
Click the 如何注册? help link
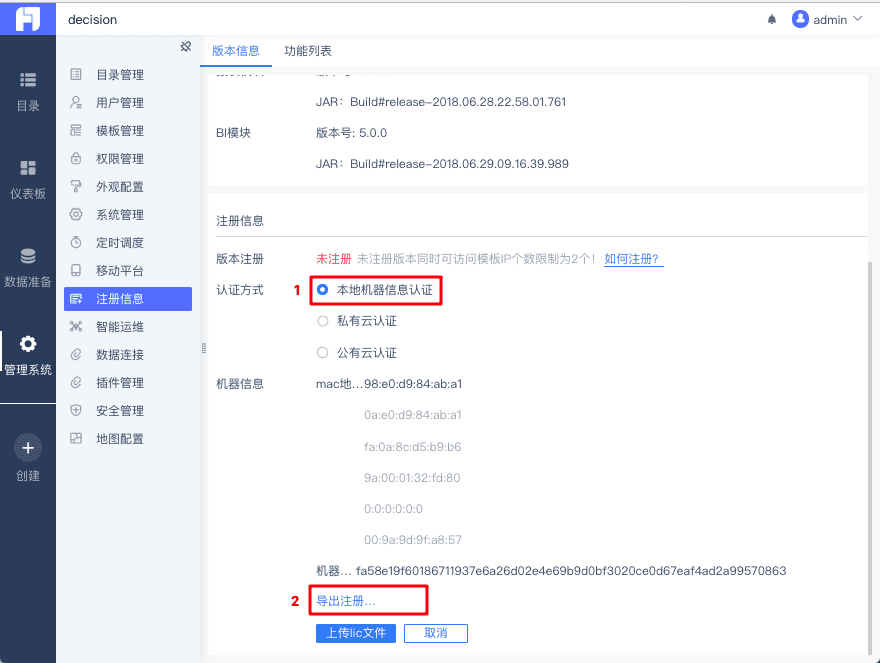pos(633,259)
